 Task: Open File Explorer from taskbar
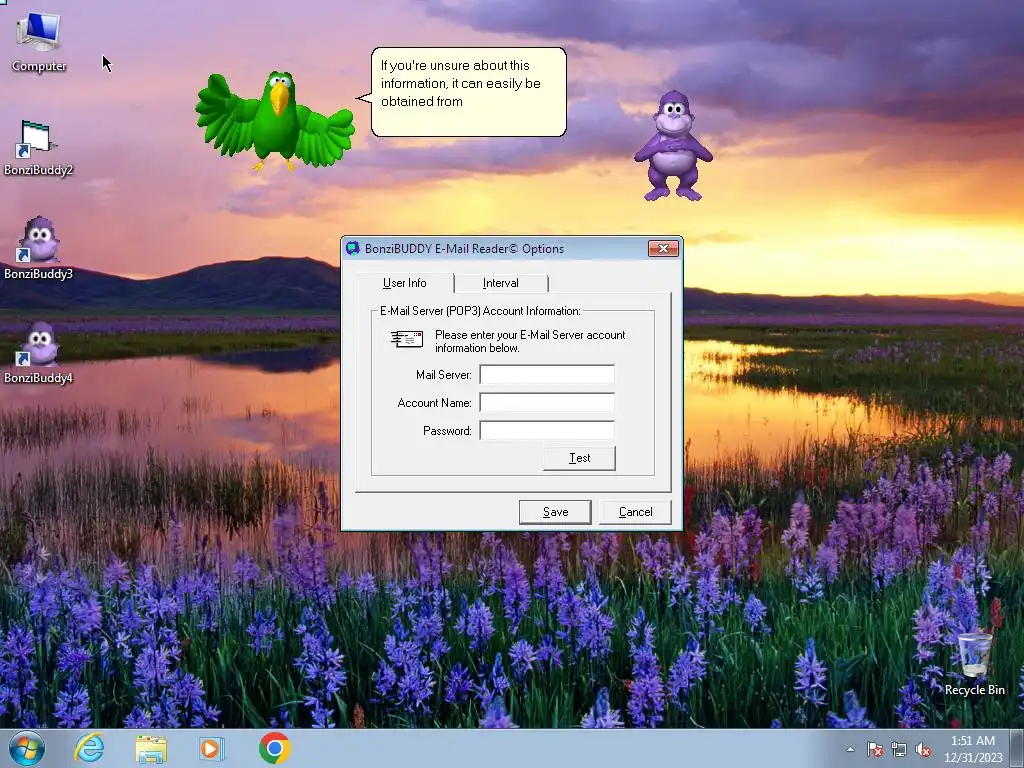click(151, 749)
